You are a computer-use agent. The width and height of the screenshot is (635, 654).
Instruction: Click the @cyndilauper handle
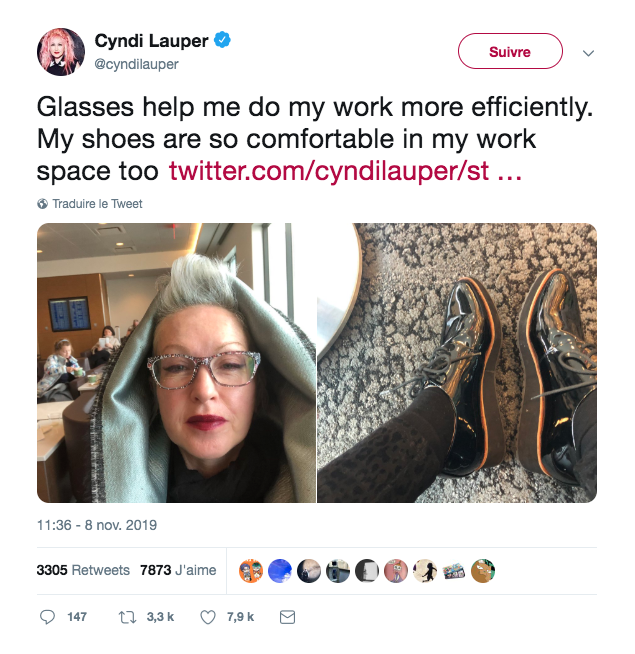(x=136, y=64)
